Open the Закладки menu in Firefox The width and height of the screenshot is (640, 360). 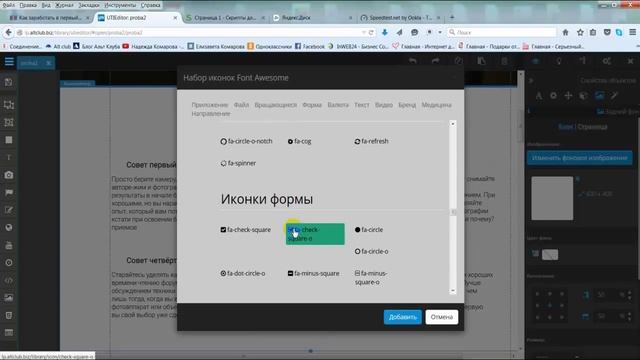89,5
